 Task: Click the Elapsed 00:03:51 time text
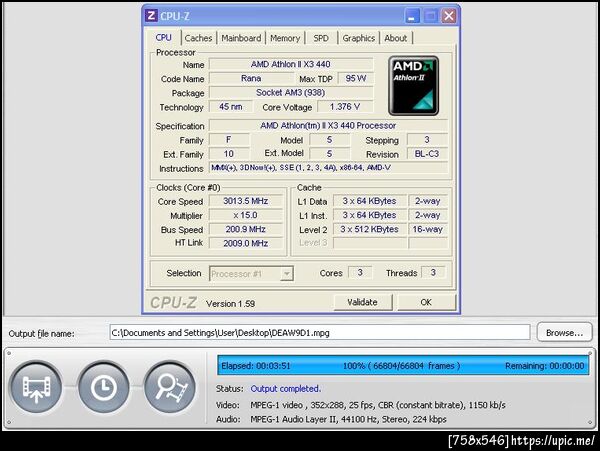(x=256, y=366)
